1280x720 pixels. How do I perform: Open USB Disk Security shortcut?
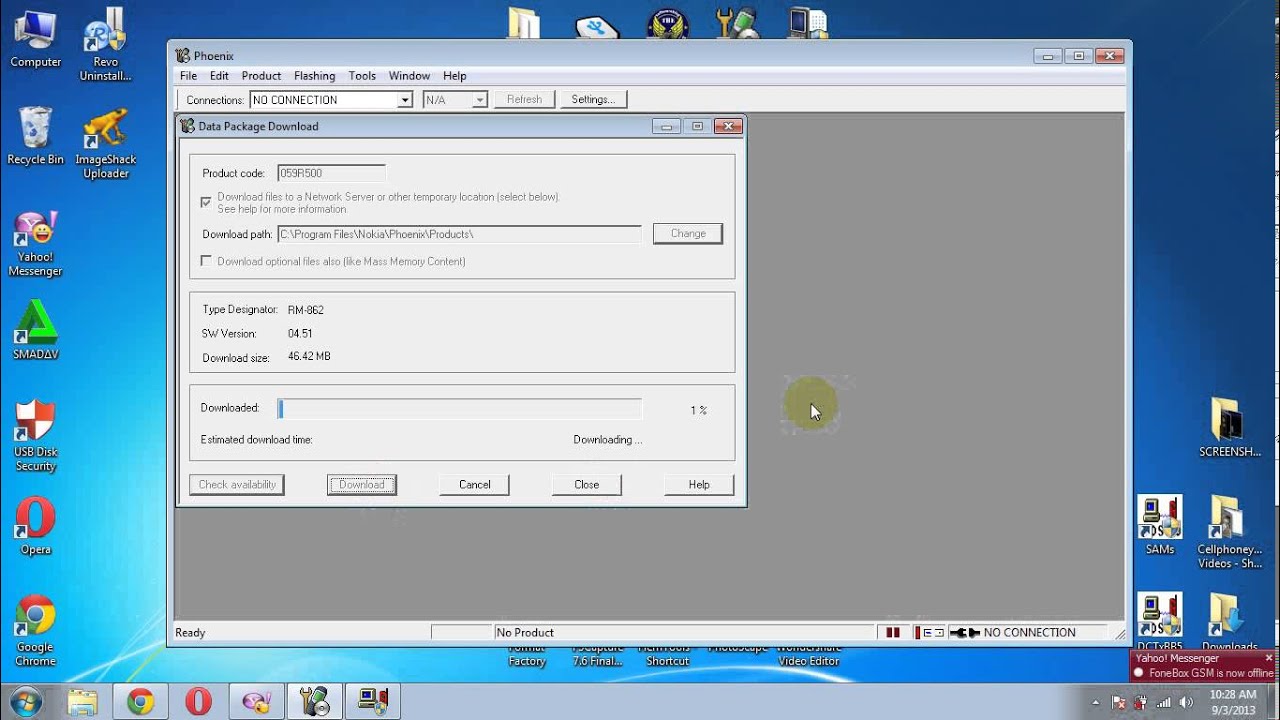[35, 436]
